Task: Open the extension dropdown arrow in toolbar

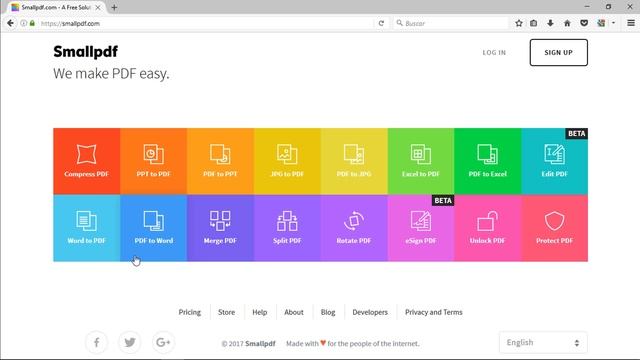Action: point(613,23)
